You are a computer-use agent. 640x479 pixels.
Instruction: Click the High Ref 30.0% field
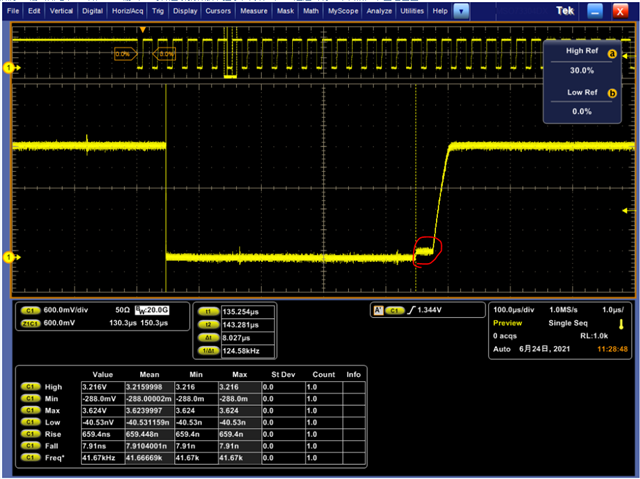point(581,70)
